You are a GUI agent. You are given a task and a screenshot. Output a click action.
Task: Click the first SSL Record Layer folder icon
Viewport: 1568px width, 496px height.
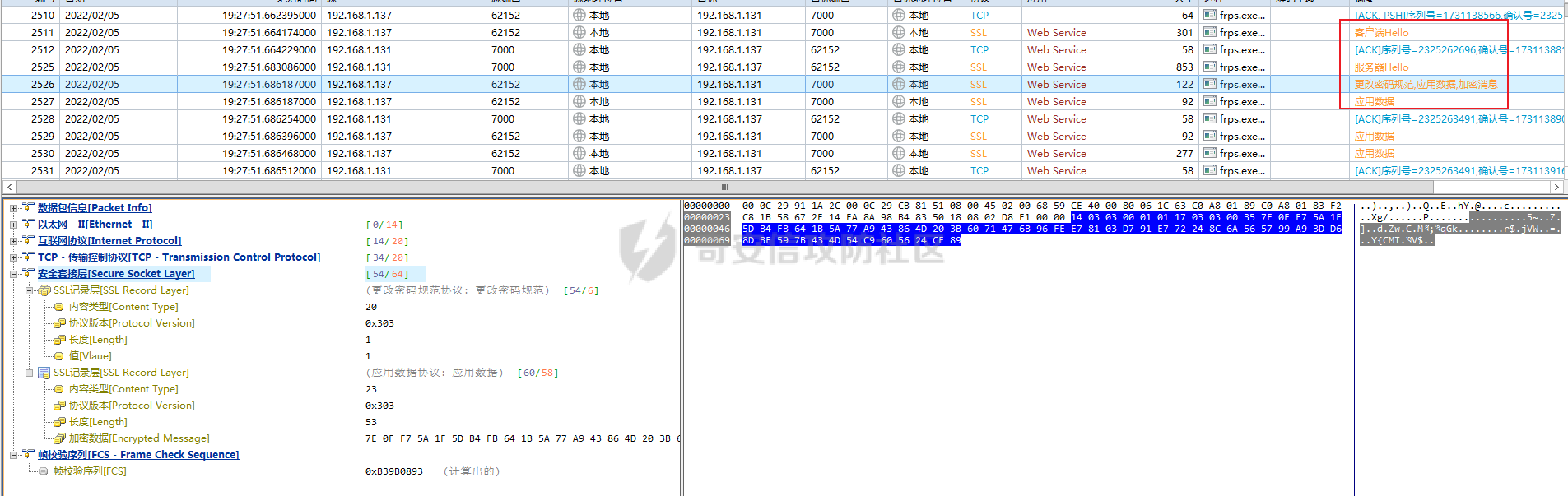[44, 290]
